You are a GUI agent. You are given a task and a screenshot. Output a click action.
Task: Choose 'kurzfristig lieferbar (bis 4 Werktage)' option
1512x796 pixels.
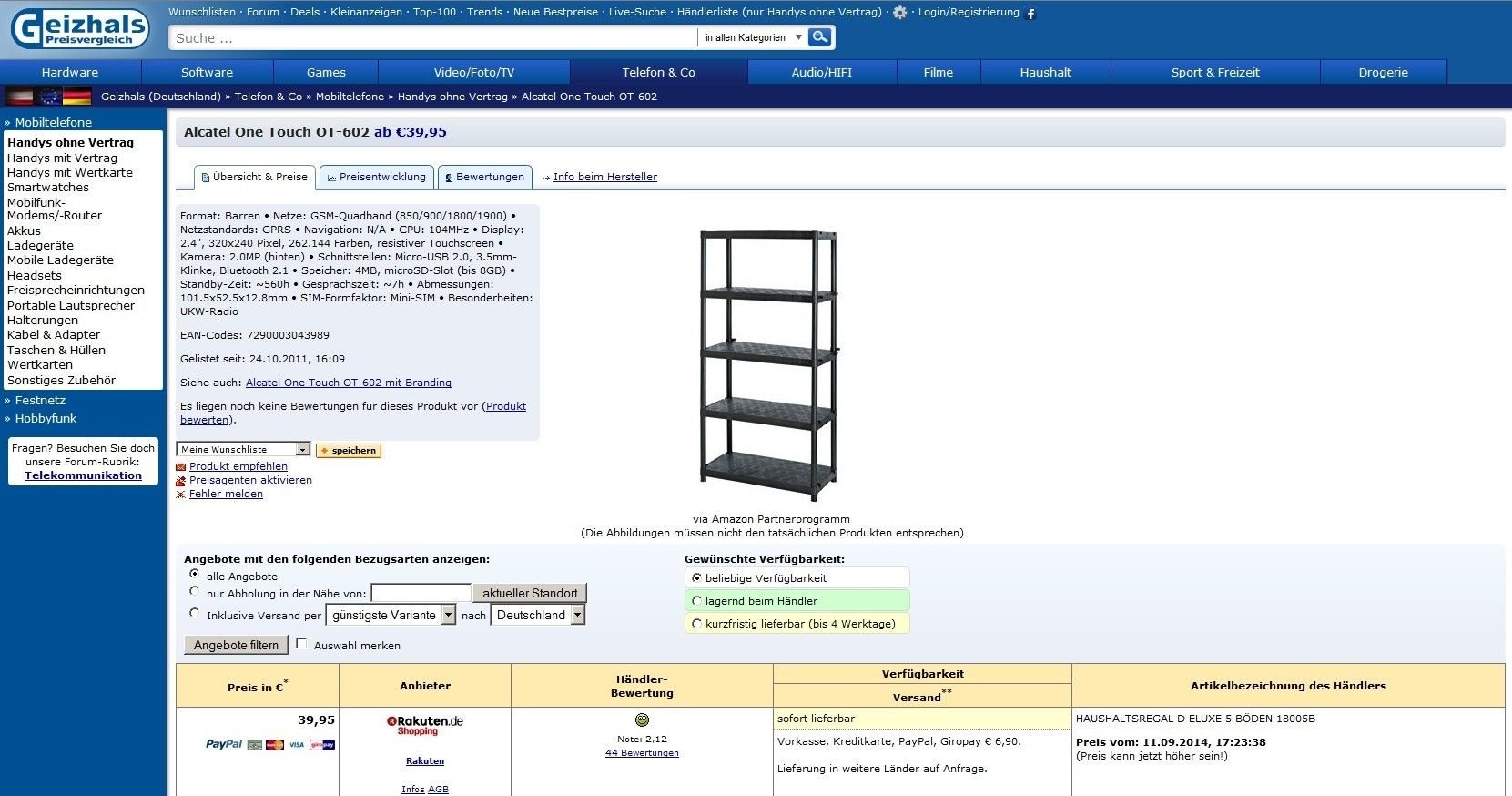[x=697, y=623]
